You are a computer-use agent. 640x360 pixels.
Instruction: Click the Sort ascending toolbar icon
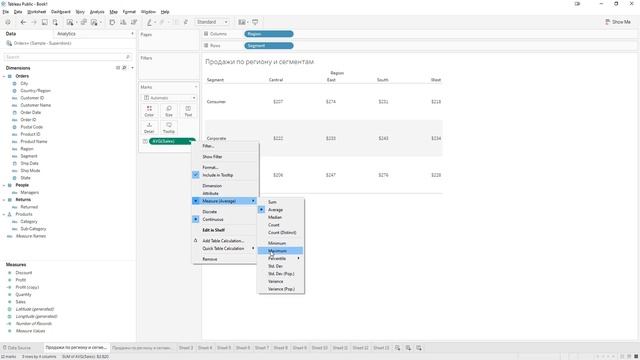tap(123, 22)
